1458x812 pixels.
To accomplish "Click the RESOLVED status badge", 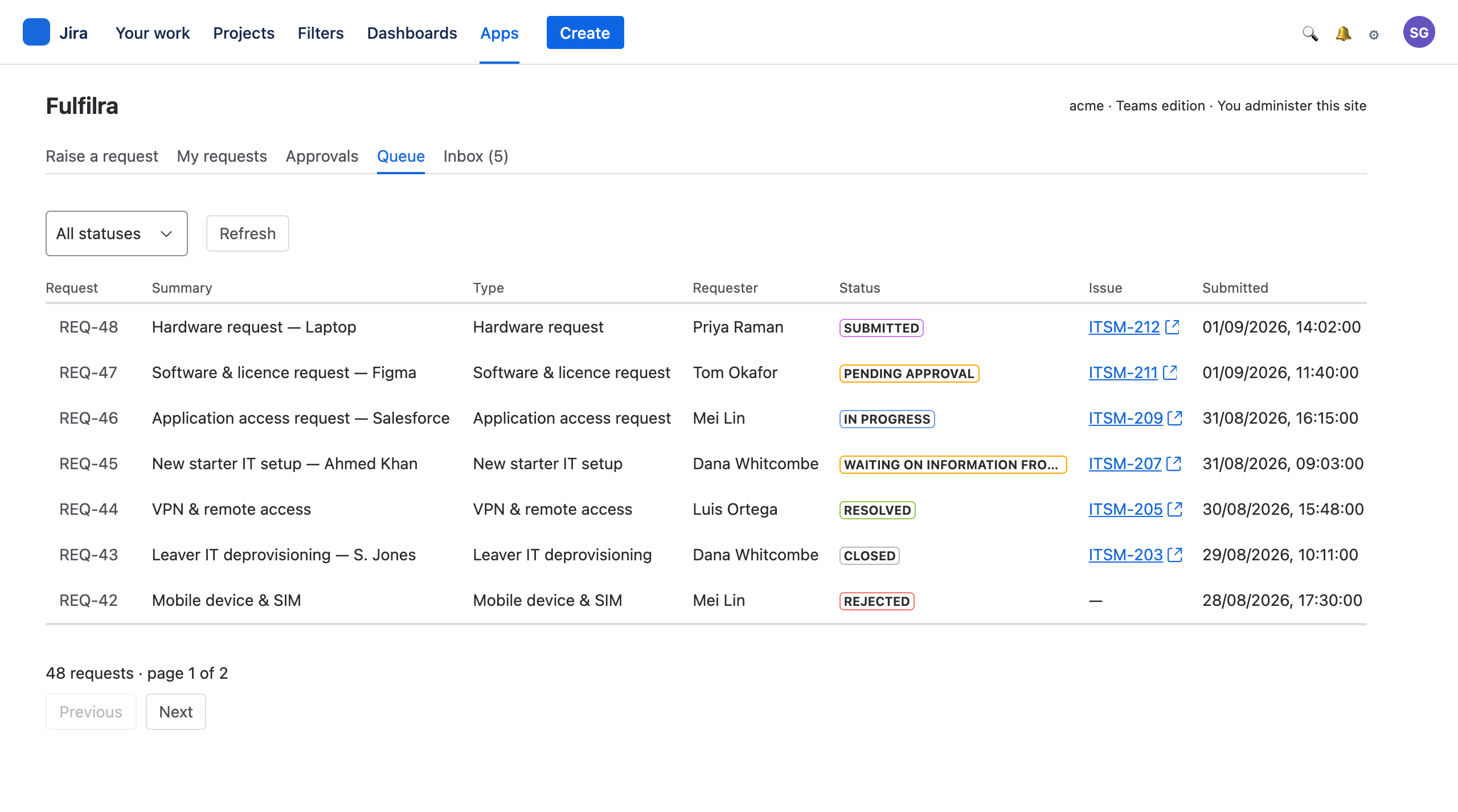I will [x=877, y=510].
